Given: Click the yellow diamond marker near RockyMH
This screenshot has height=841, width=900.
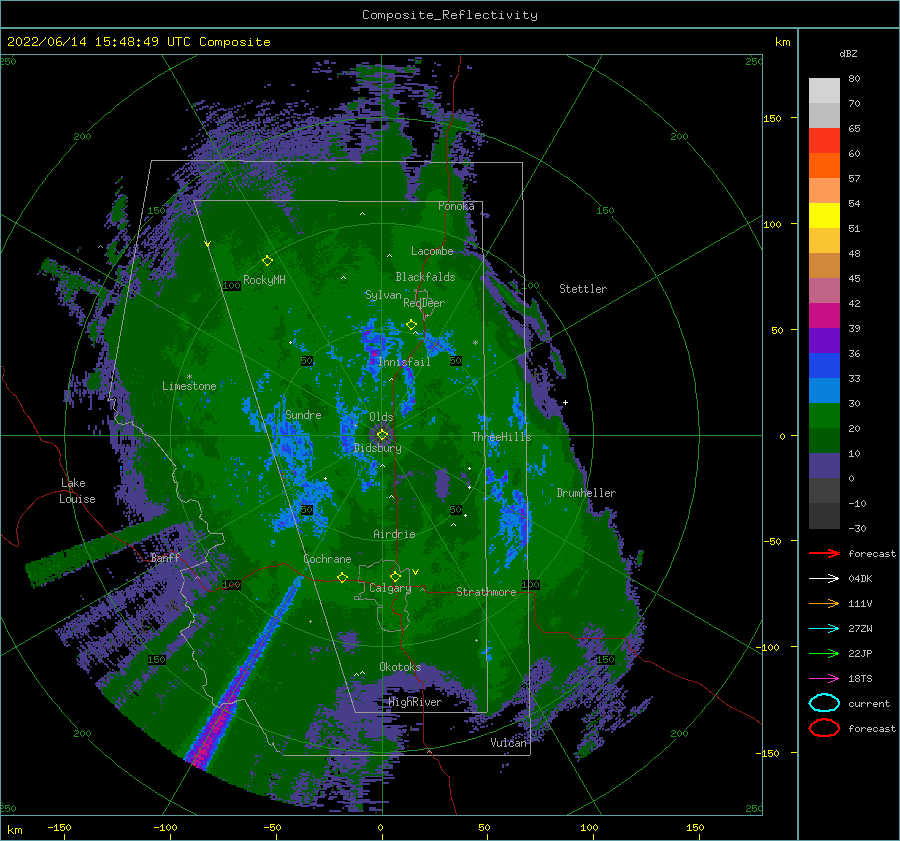Looking at the screenshot, I should [x=267, y=261].
